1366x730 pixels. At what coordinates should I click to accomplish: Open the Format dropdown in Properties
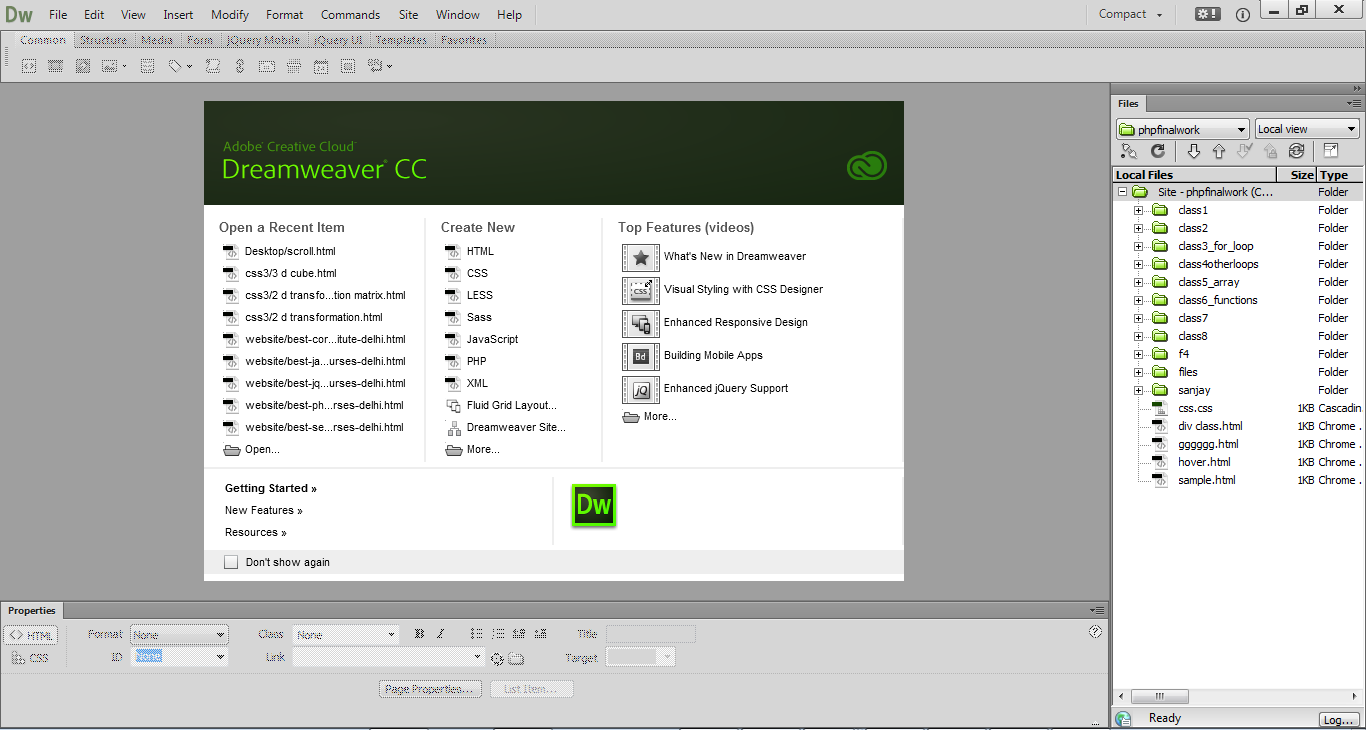pos(179,634)
